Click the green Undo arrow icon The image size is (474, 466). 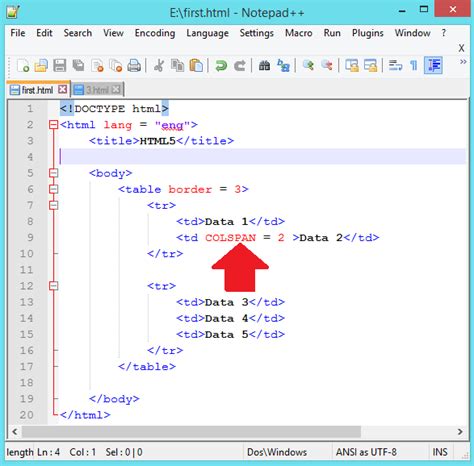221,65
